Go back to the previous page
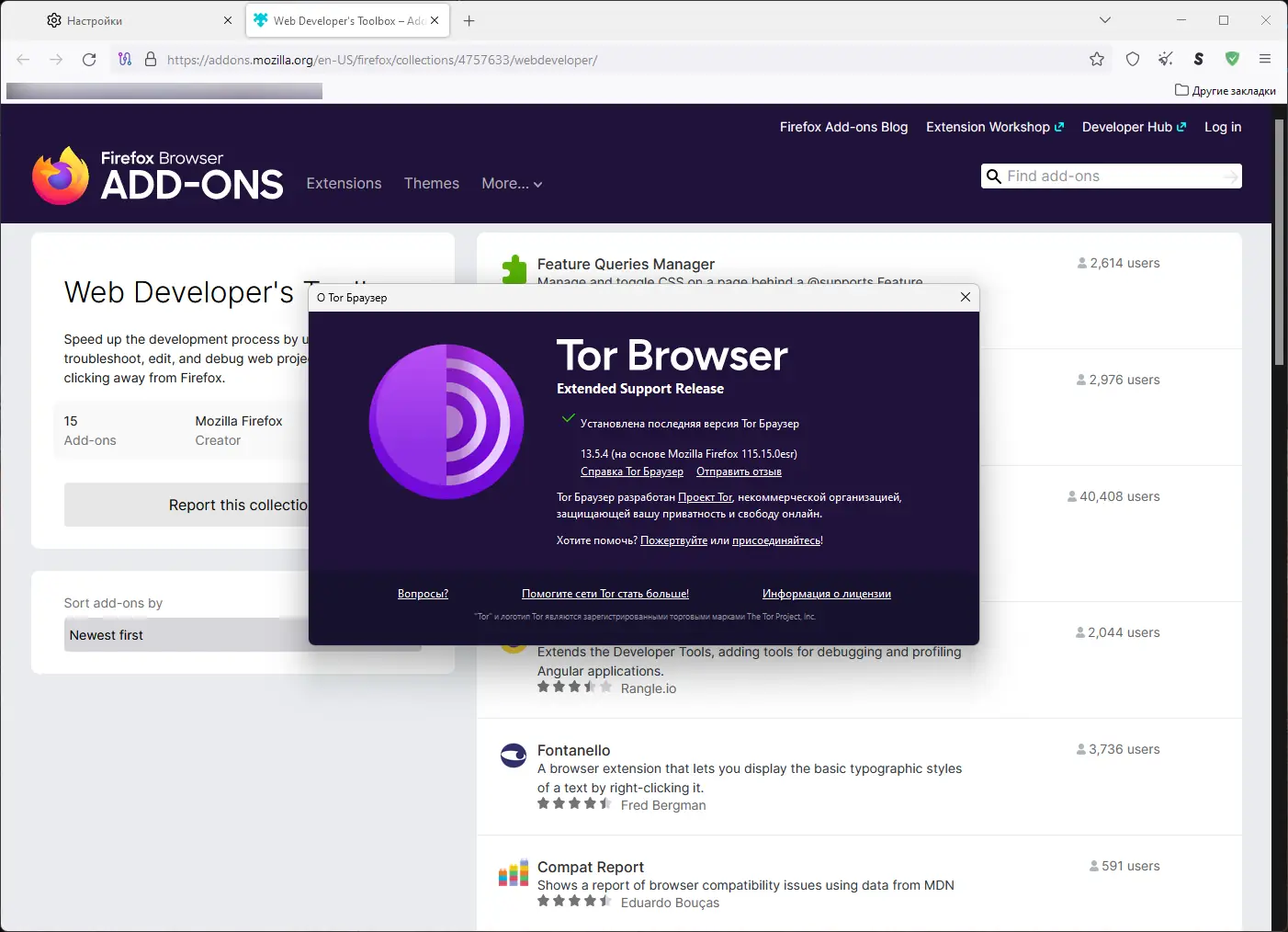 pos(24,60)
